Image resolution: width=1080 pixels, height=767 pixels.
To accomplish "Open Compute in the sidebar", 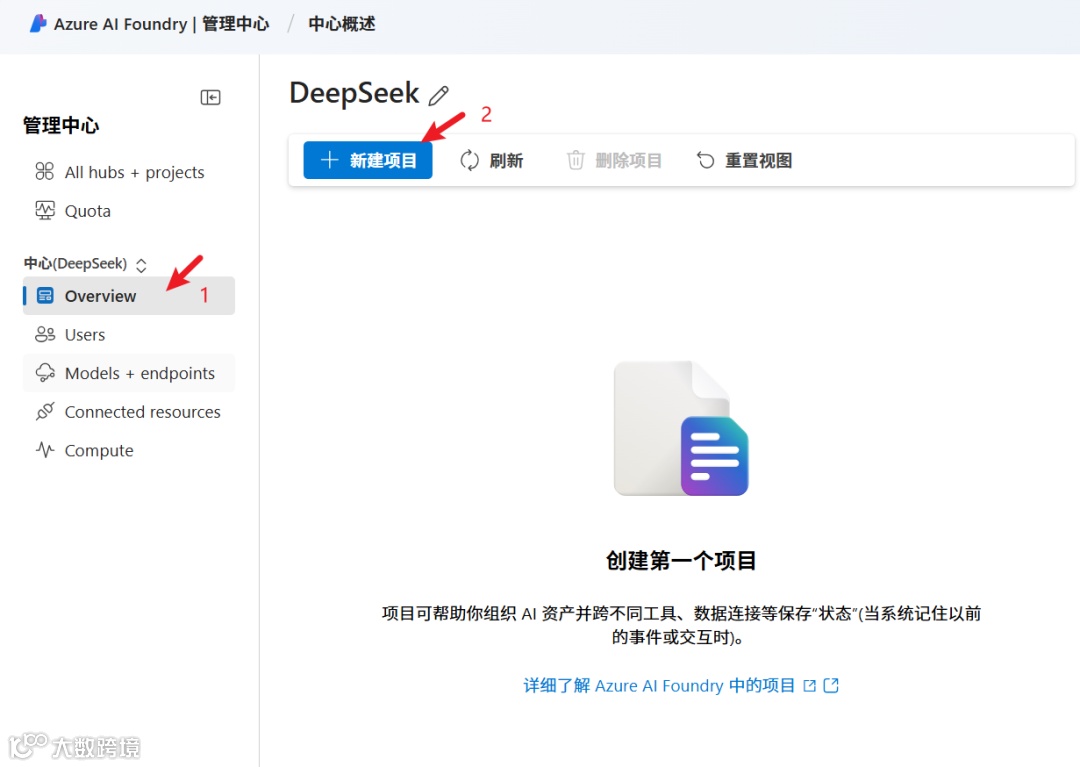I will coord(129,450).
